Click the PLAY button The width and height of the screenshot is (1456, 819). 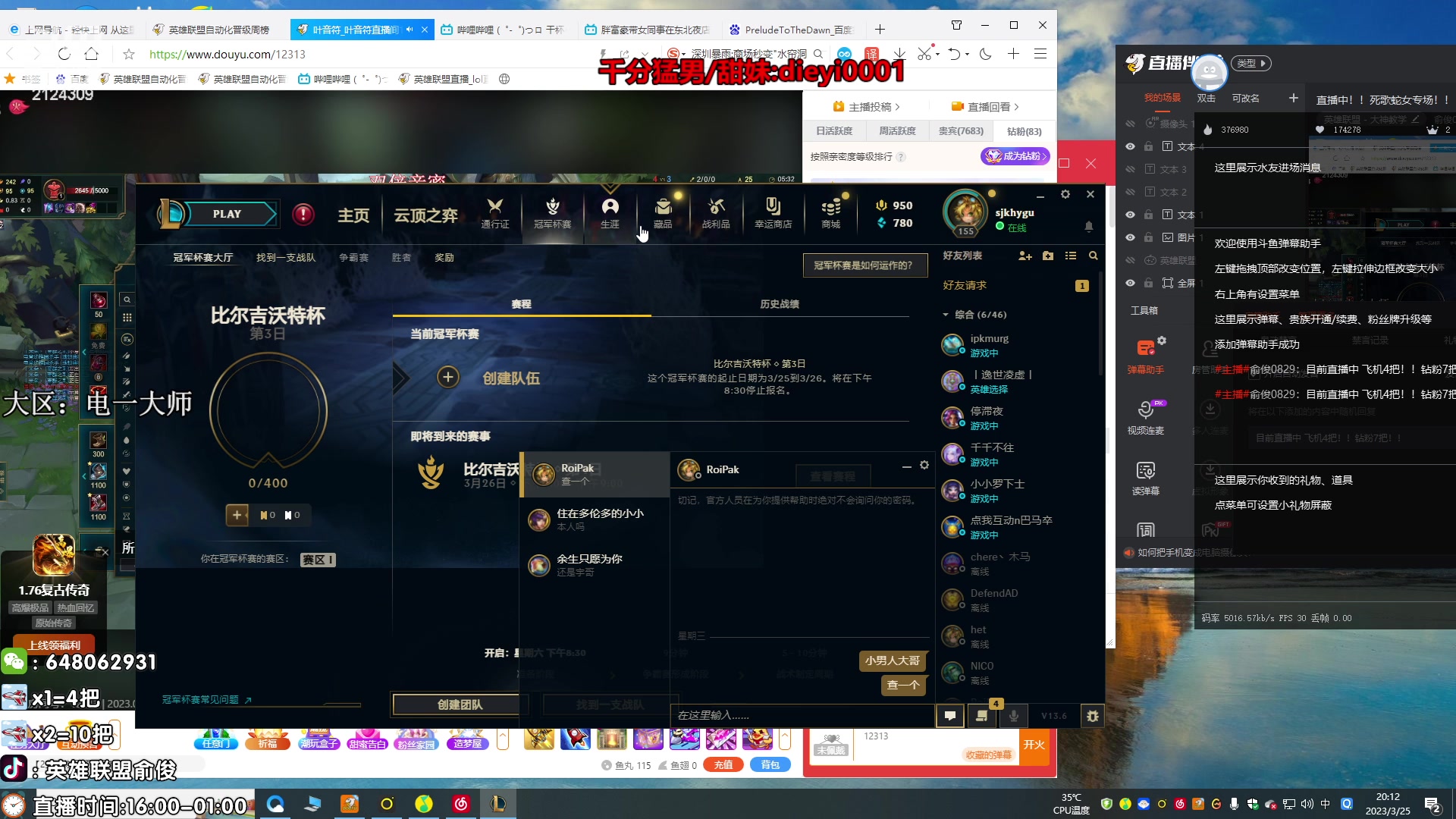point(227,214)
